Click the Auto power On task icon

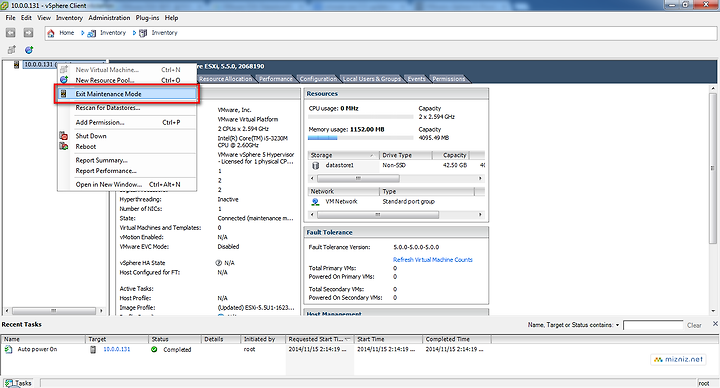pos(8,349)
